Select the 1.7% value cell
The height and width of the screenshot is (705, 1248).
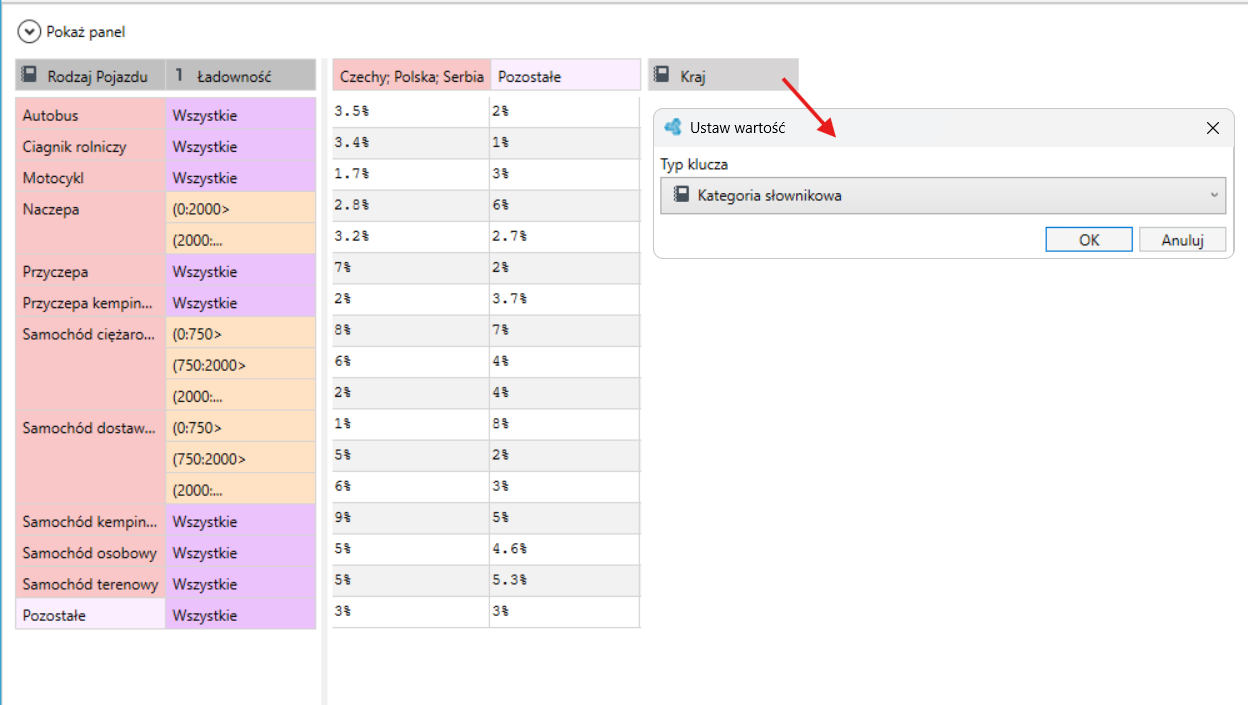411,175
